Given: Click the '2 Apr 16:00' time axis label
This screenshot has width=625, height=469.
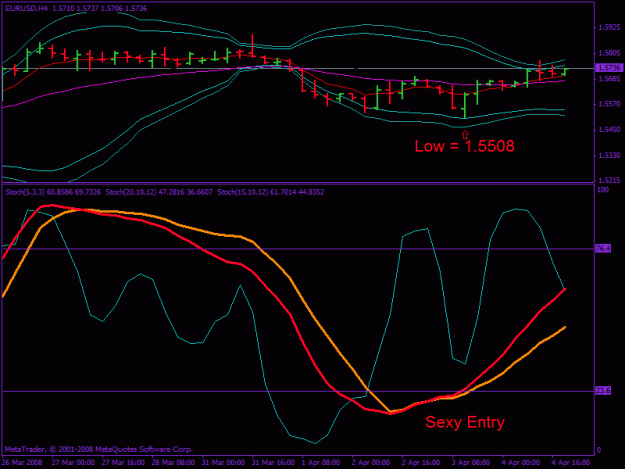Looking at the screenshot, I should click(421, 463).
